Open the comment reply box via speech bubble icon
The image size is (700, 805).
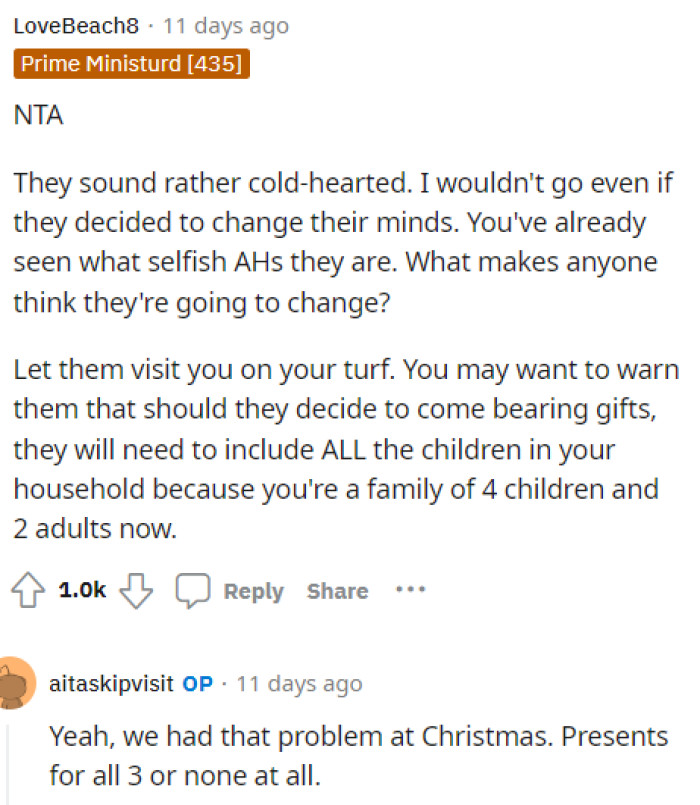pos(194,590)
